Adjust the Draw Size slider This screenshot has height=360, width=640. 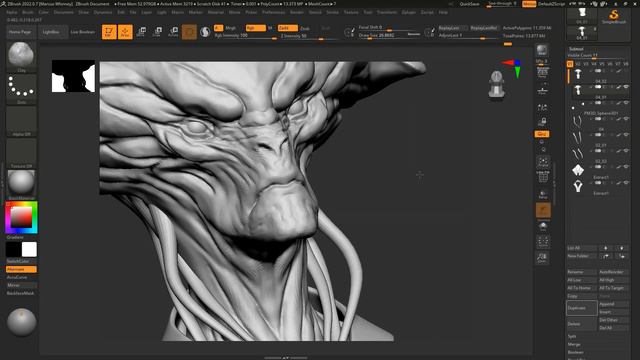389,36
